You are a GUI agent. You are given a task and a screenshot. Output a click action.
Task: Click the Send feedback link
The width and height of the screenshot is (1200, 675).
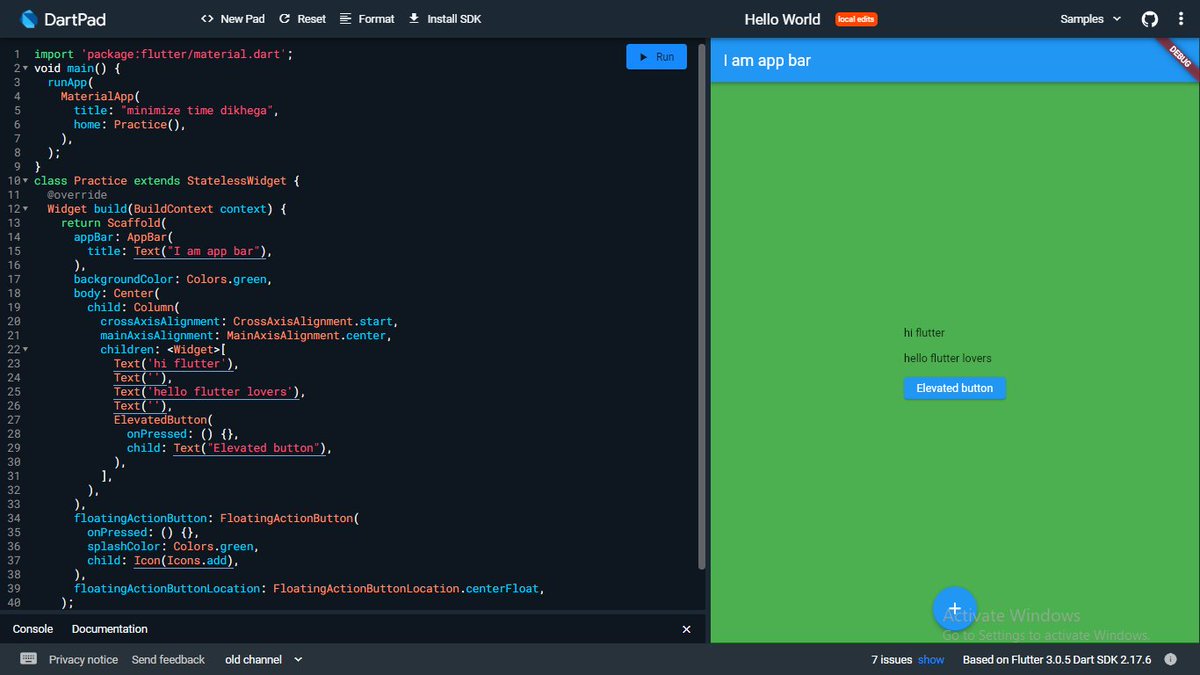pyautogui.click(x=168, y=659)
